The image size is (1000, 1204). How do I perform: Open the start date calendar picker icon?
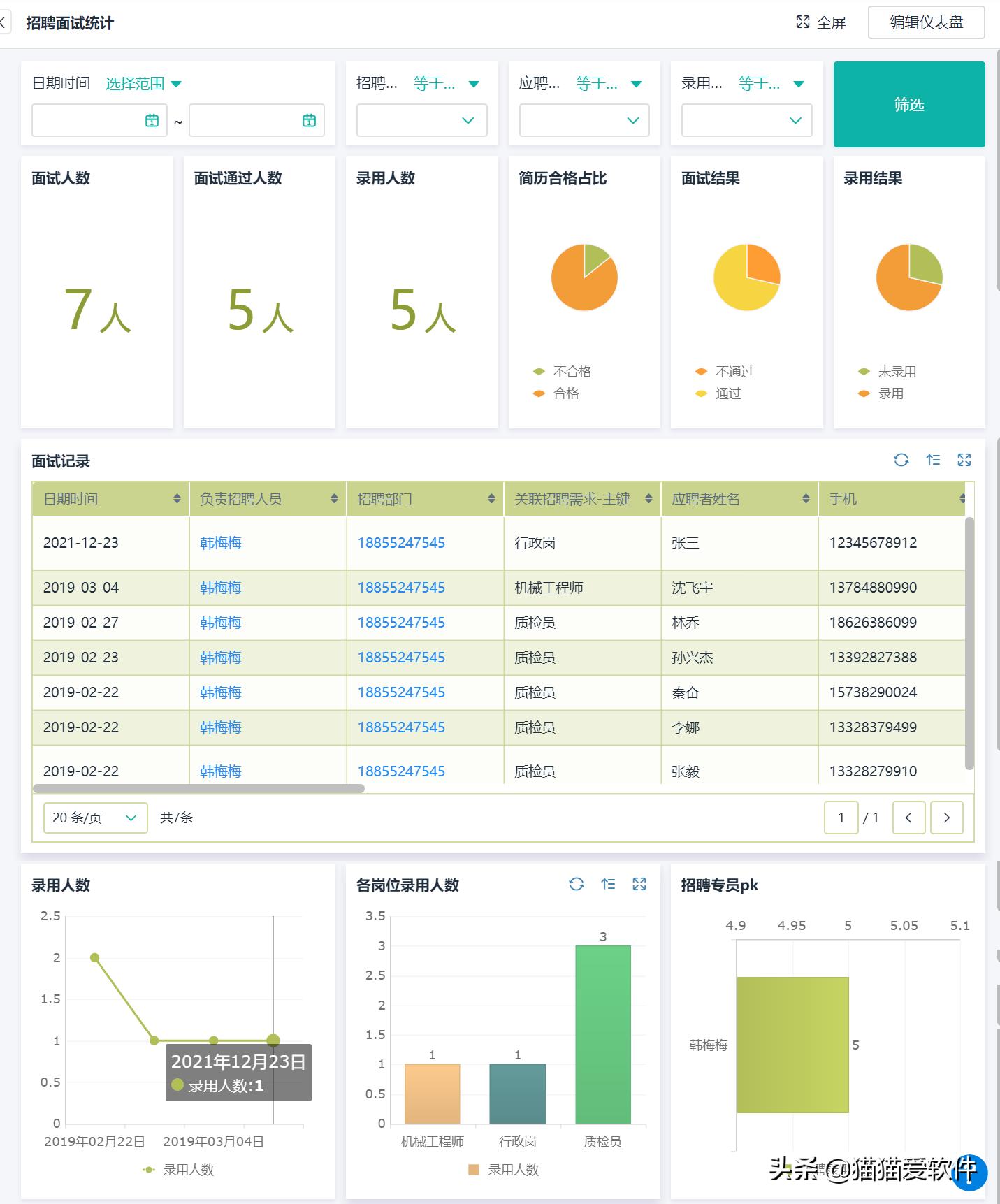pos(152,120)
